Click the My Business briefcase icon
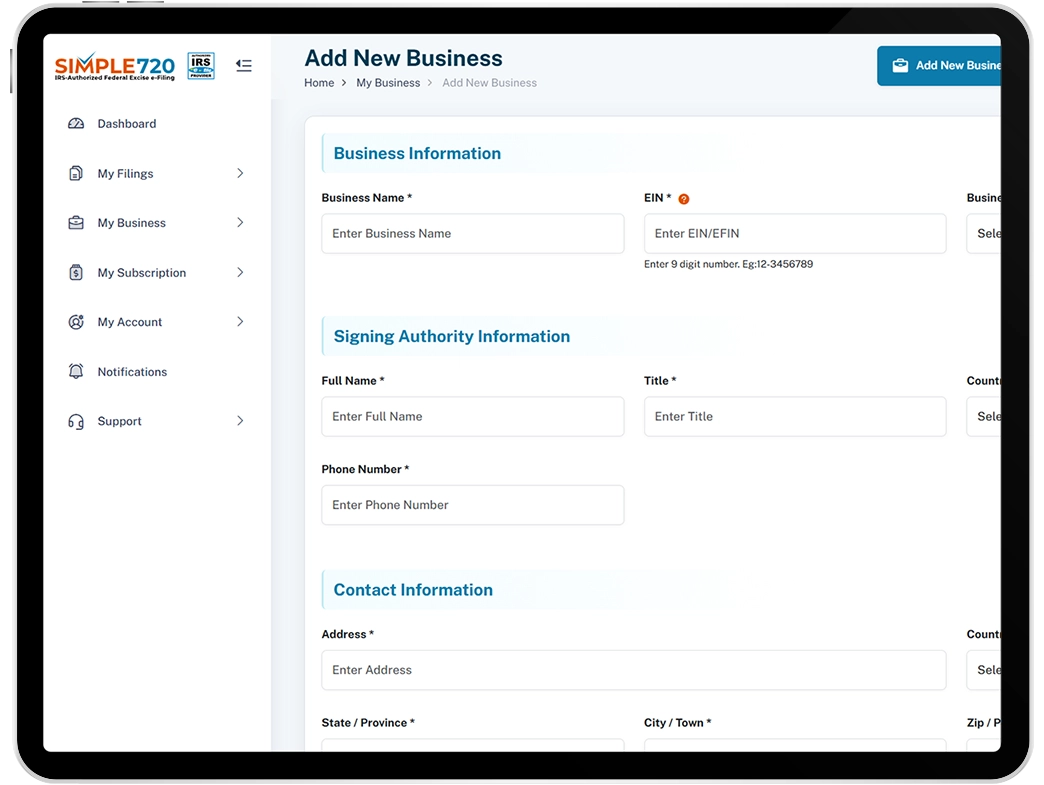 (x=76, y=222)
